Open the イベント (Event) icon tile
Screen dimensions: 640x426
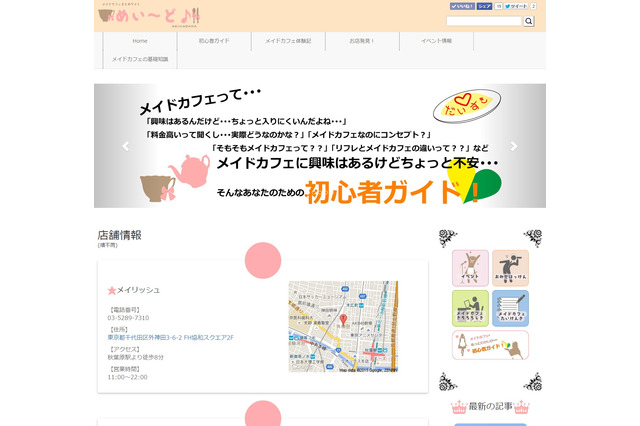click(470, 268)
